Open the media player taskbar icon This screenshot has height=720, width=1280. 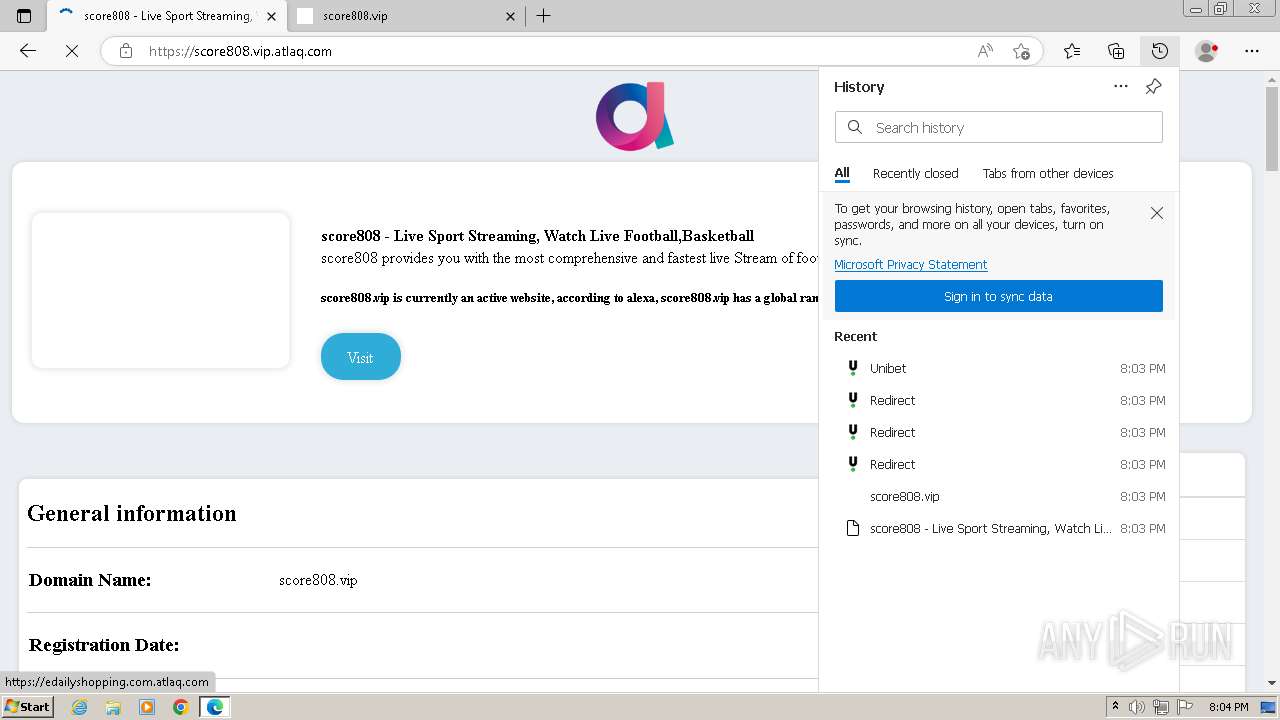[147, 707]
